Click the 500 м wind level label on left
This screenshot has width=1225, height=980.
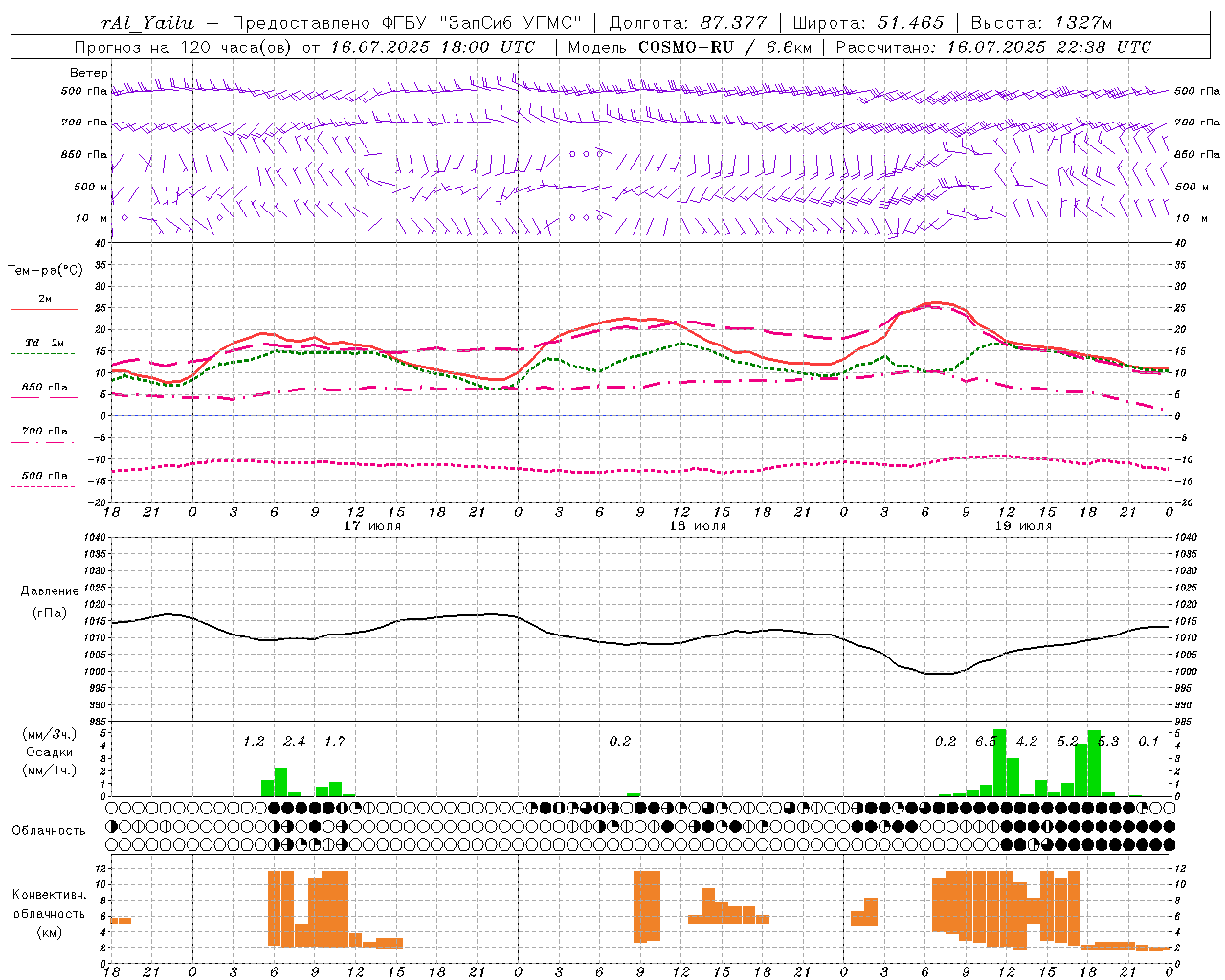92,187
